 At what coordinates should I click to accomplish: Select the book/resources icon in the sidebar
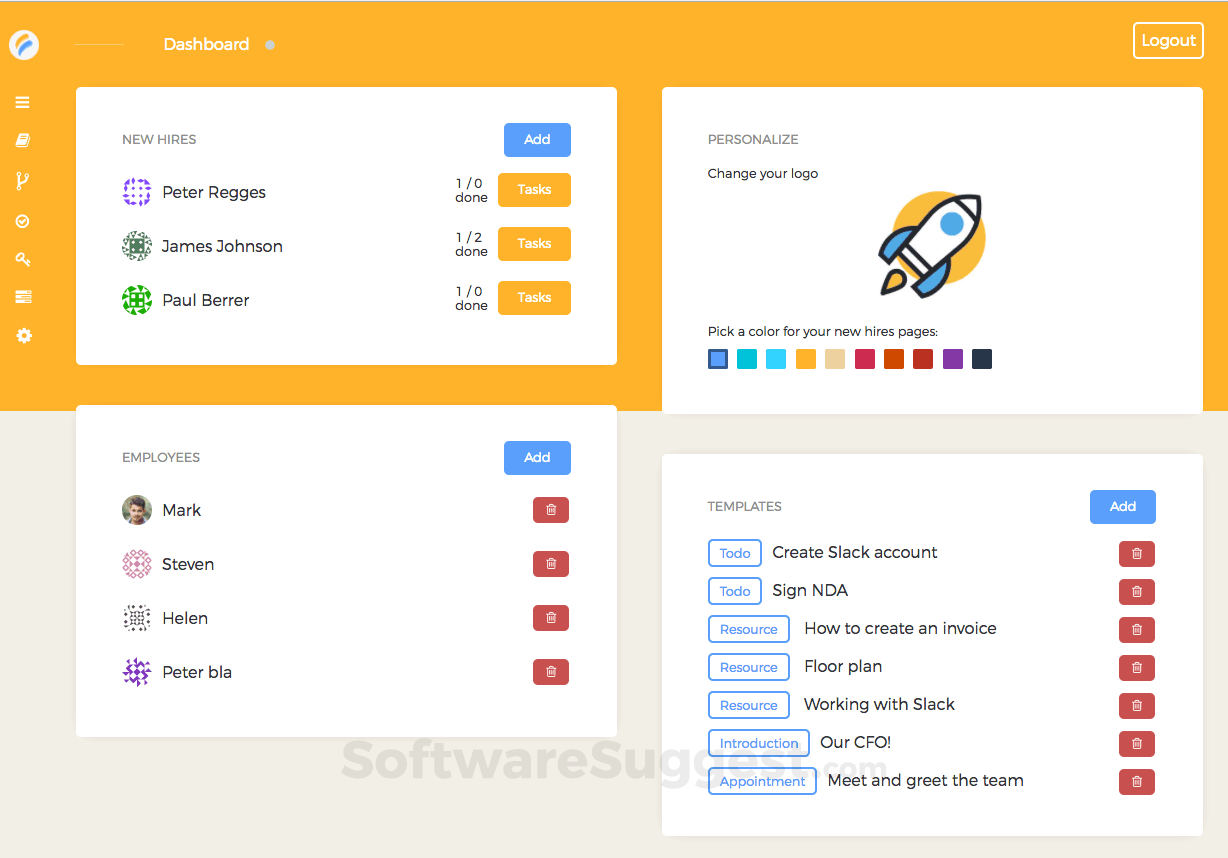[23, 140]
